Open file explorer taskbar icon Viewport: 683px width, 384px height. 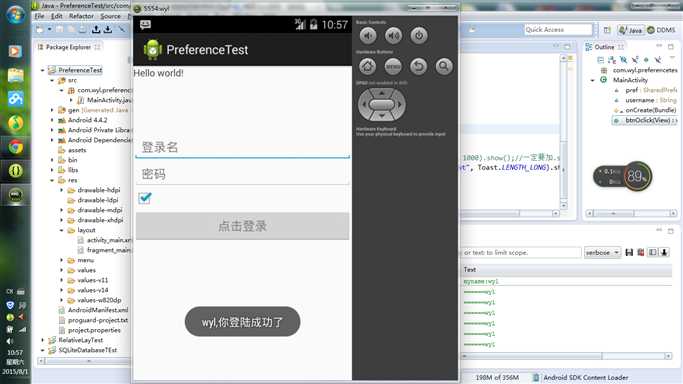[x=15, y=75]
